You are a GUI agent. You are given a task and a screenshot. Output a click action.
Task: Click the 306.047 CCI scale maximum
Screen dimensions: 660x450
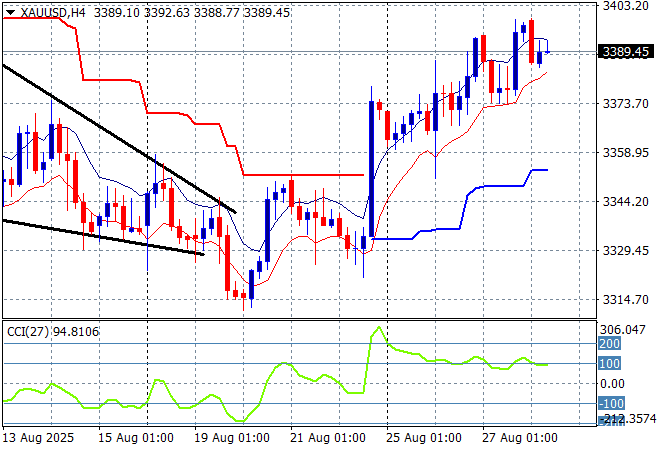click(622, 330)
